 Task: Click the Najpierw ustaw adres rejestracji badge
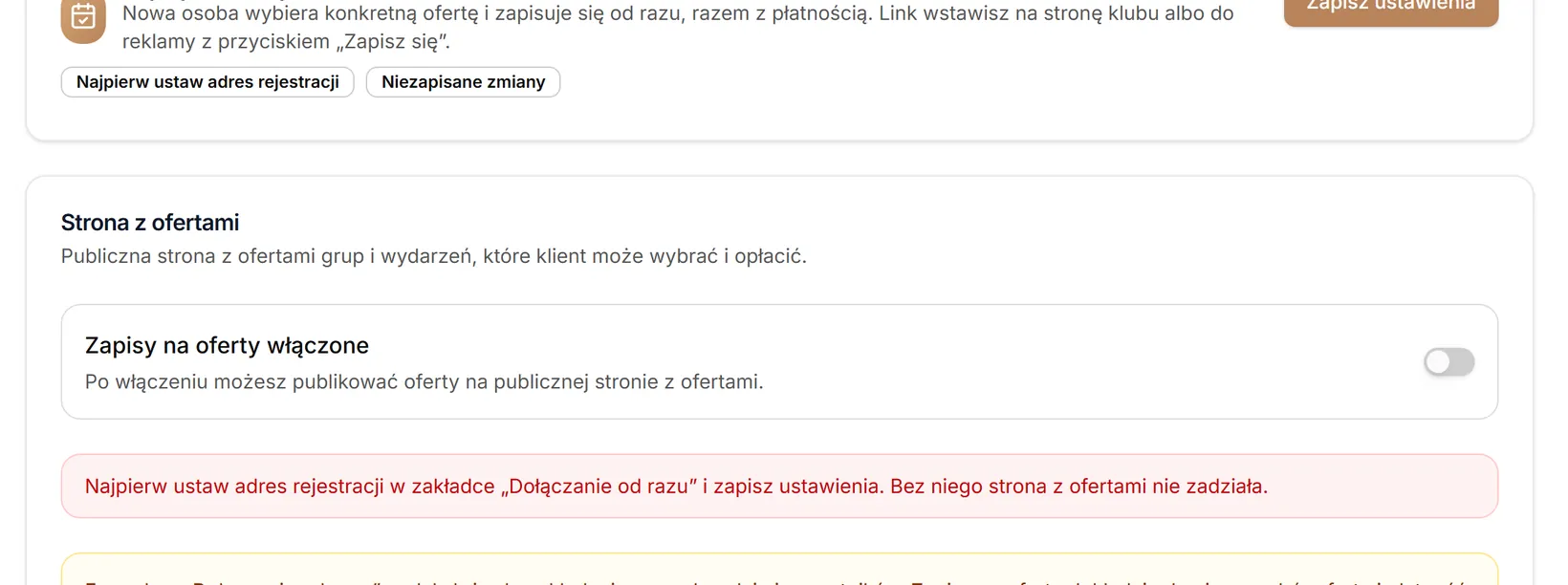click(x=207, y=82)
